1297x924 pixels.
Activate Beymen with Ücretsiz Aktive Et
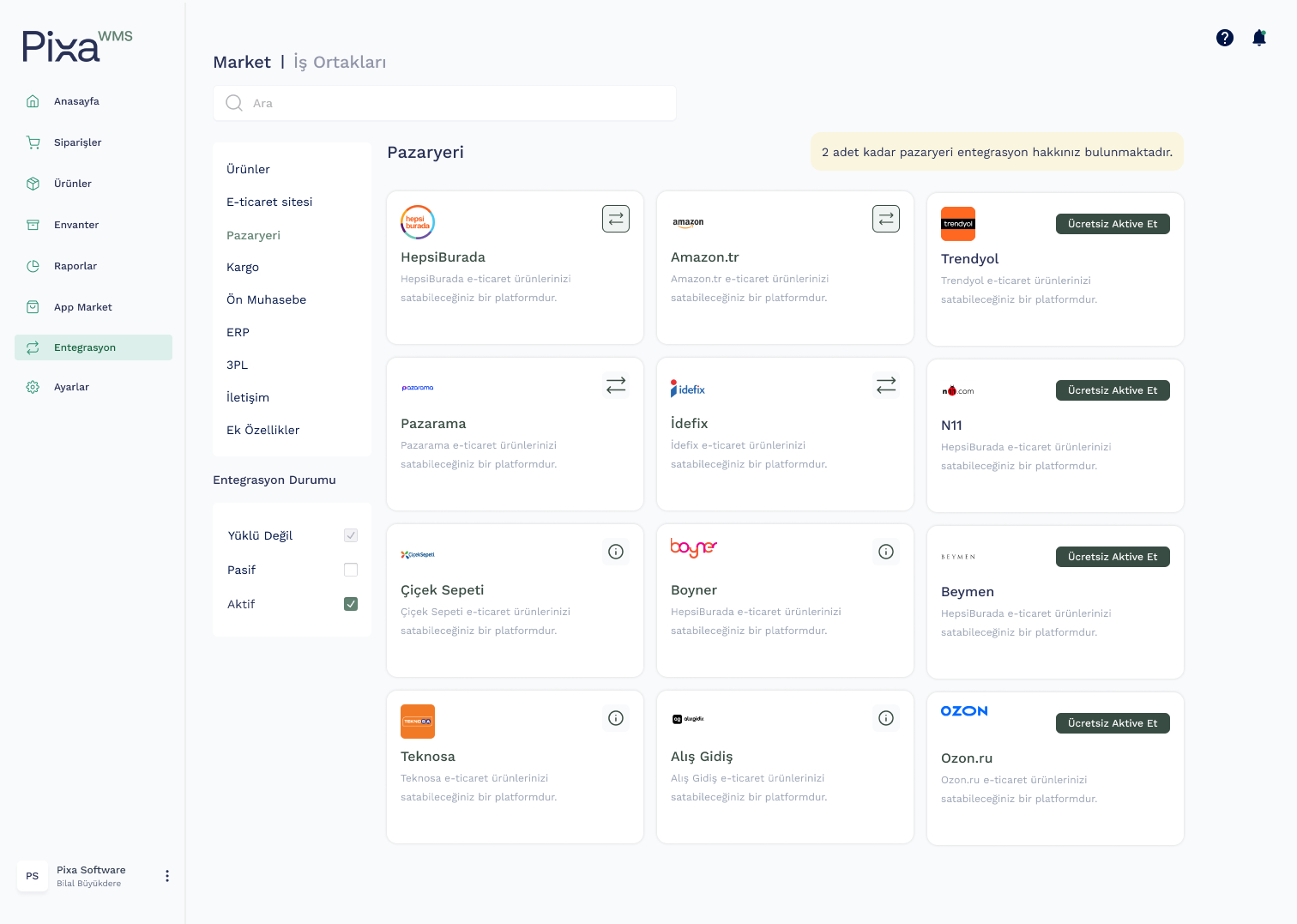1113,557
